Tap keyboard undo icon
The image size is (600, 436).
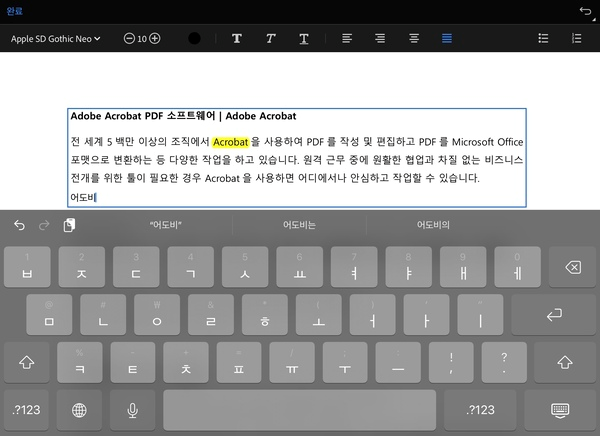(x=19, y=225)
